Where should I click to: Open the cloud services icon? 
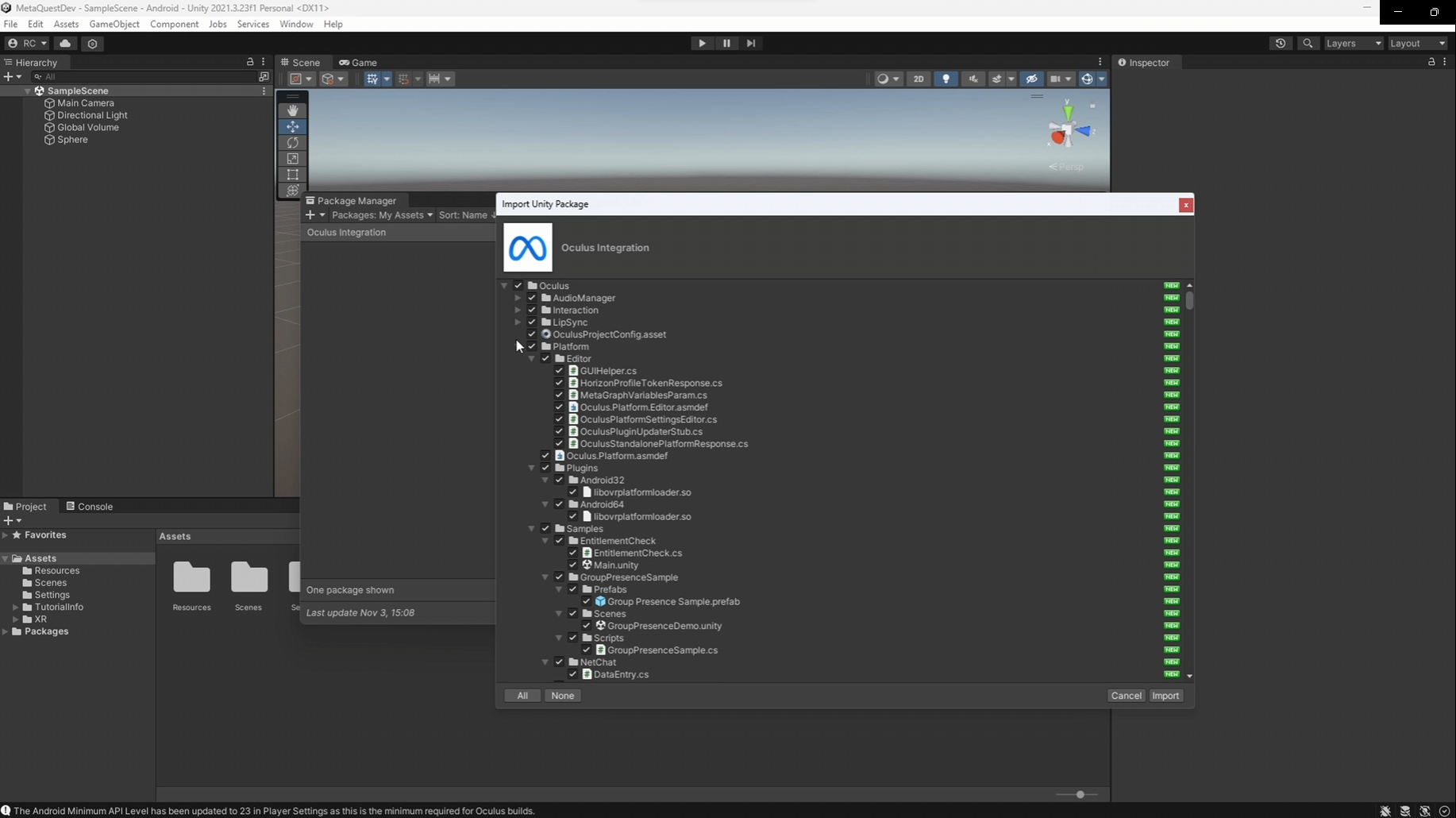[65, 43]
